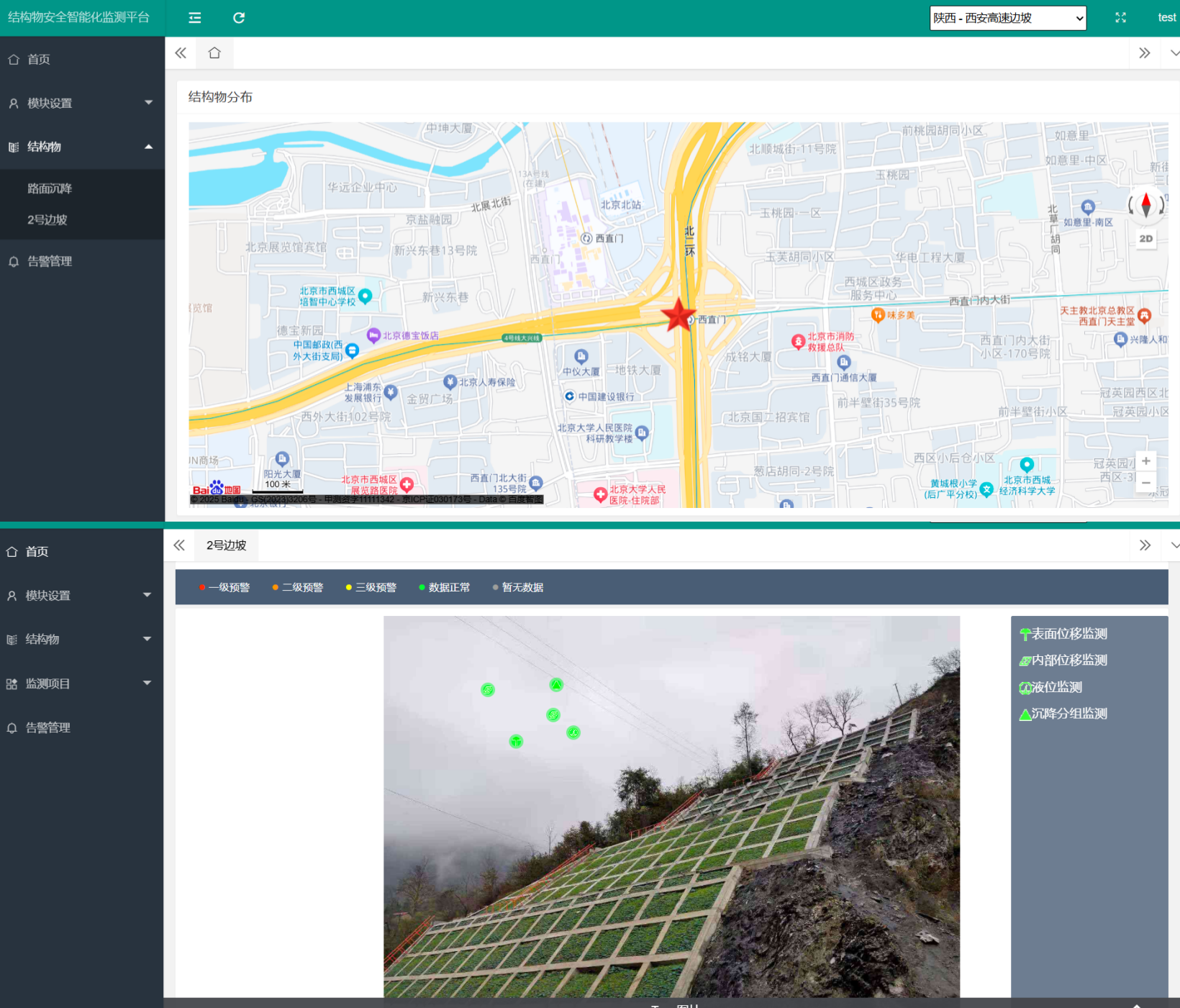Toggle 表面位移监测 in the monitoring legend panel
1180x1008 pixels.
1063,634
